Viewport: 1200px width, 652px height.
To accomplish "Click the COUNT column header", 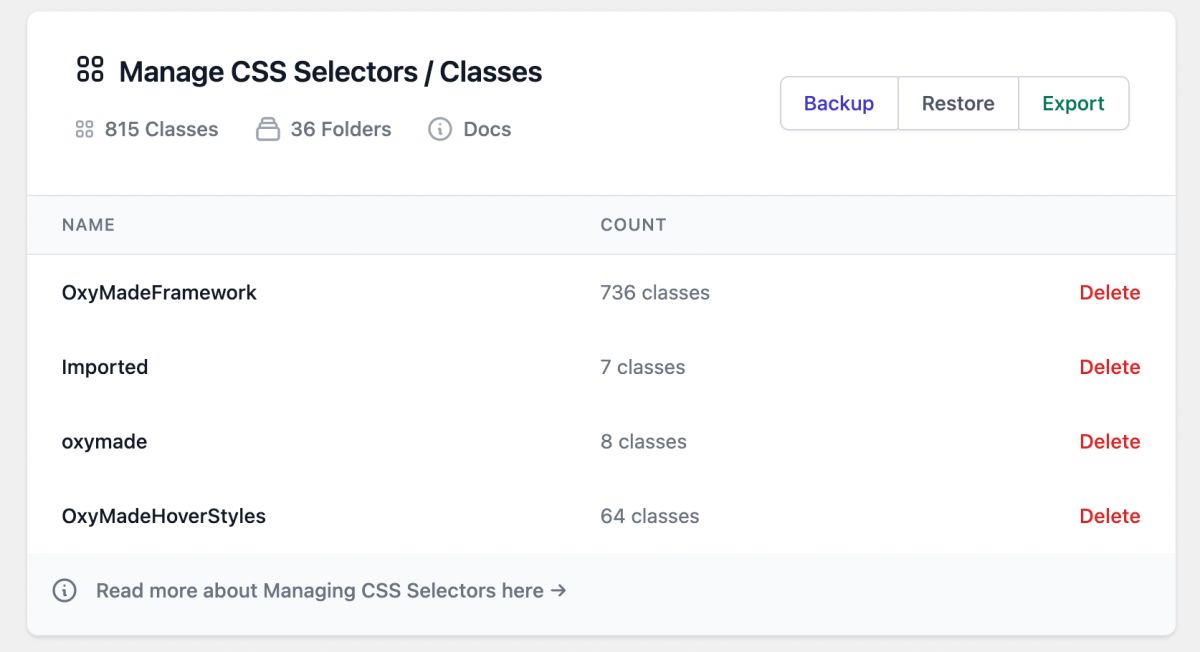I will pyautogui.click(x=633, y=225).
